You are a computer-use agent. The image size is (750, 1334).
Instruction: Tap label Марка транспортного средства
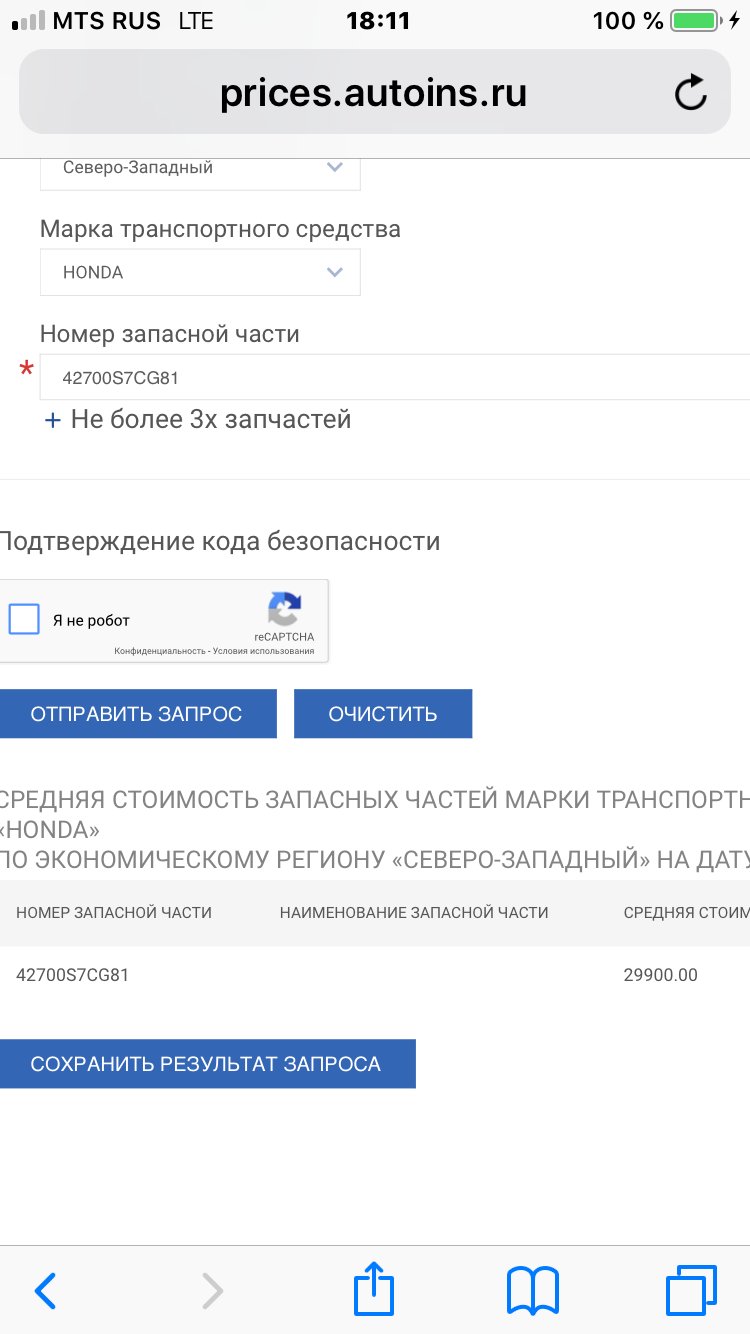tap(220, 229)
